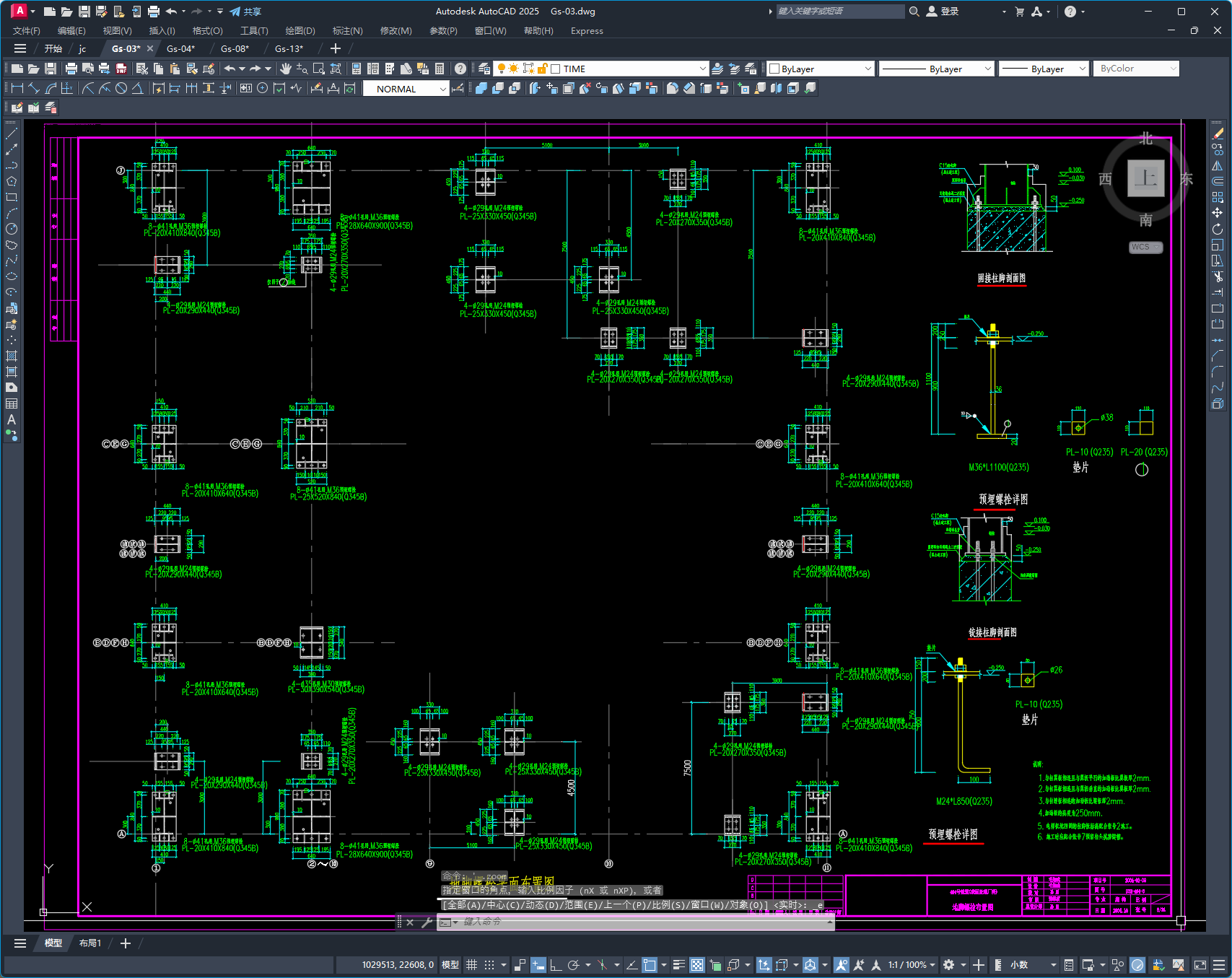Select the Hatch tool in draw toolbar
This screenshot has height=978, width=1232.
pos(12,356)
